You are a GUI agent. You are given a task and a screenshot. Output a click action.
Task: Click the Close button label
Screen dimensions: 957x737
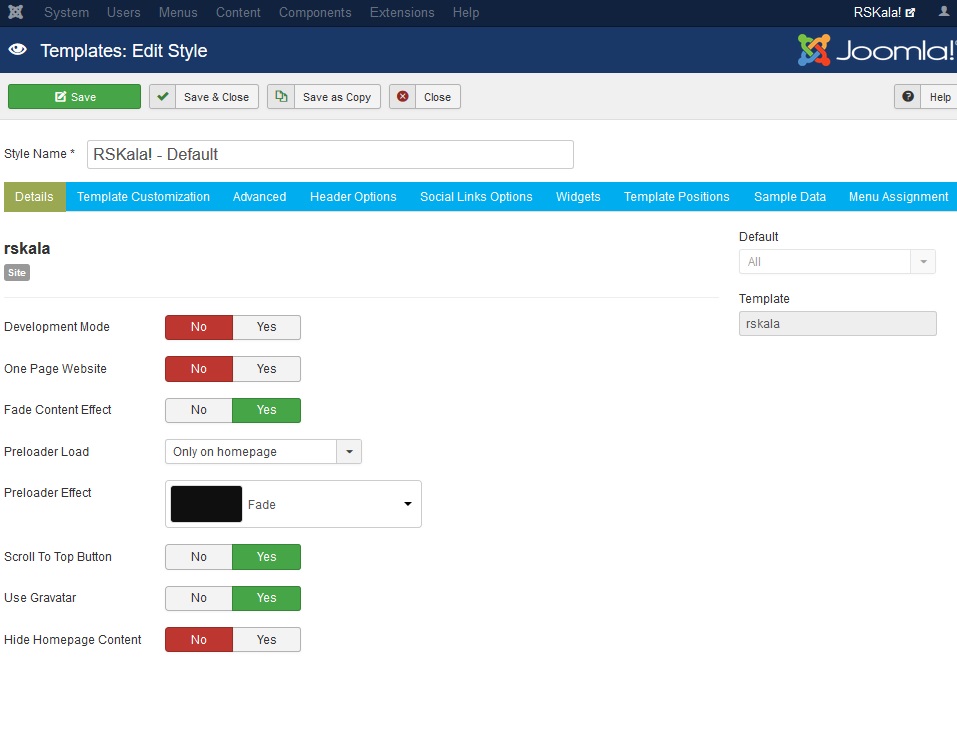click(438, 97)
